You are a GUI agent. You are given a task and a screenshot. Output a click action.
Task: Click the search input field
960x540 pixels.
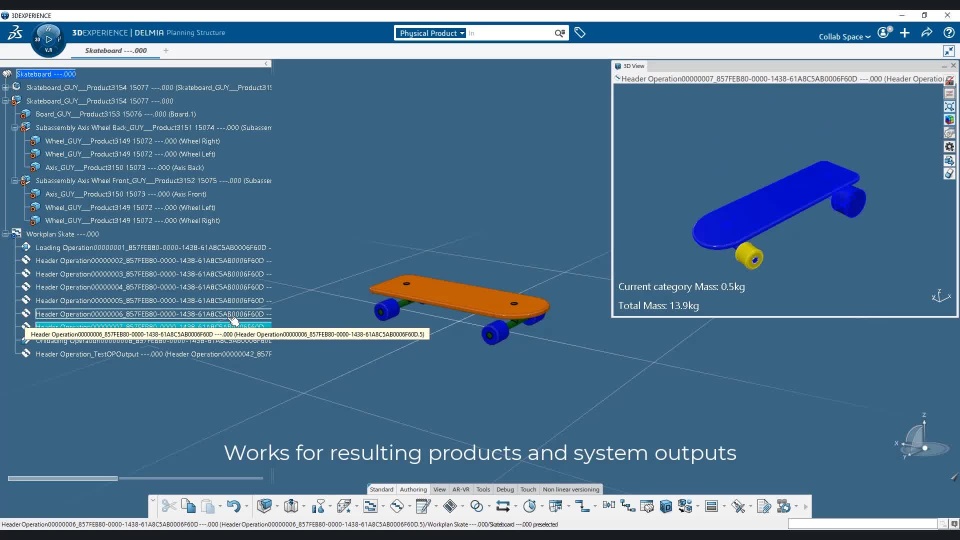509,33
